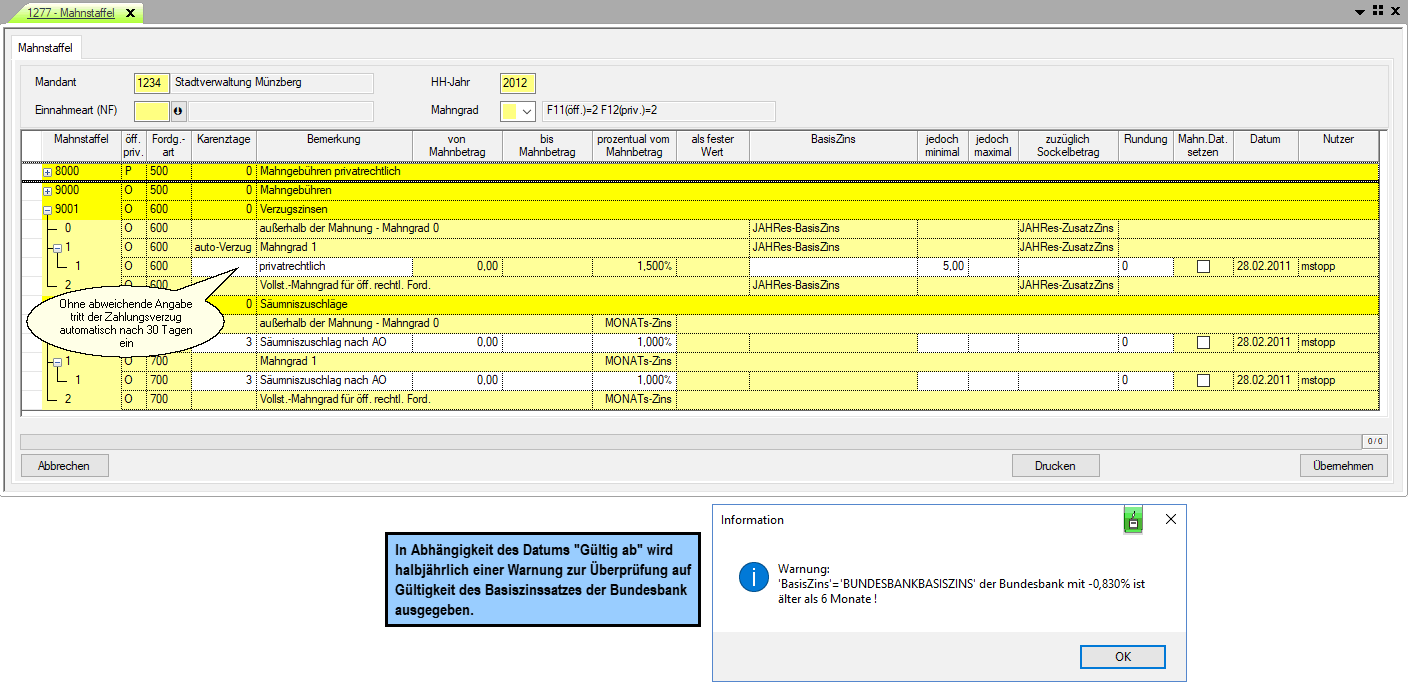The width and height of the screenshot is (1408, 682).
Task: Click the tile windows grid icon
Action: [x=1378, y=11]
